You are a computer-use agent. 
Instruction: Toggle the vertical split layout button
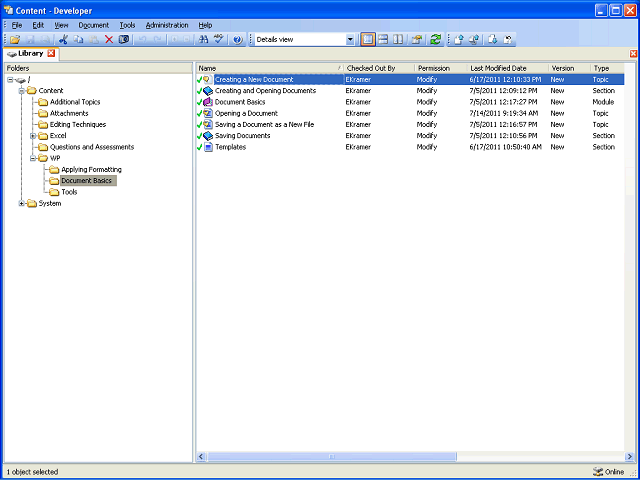(398, 40)
